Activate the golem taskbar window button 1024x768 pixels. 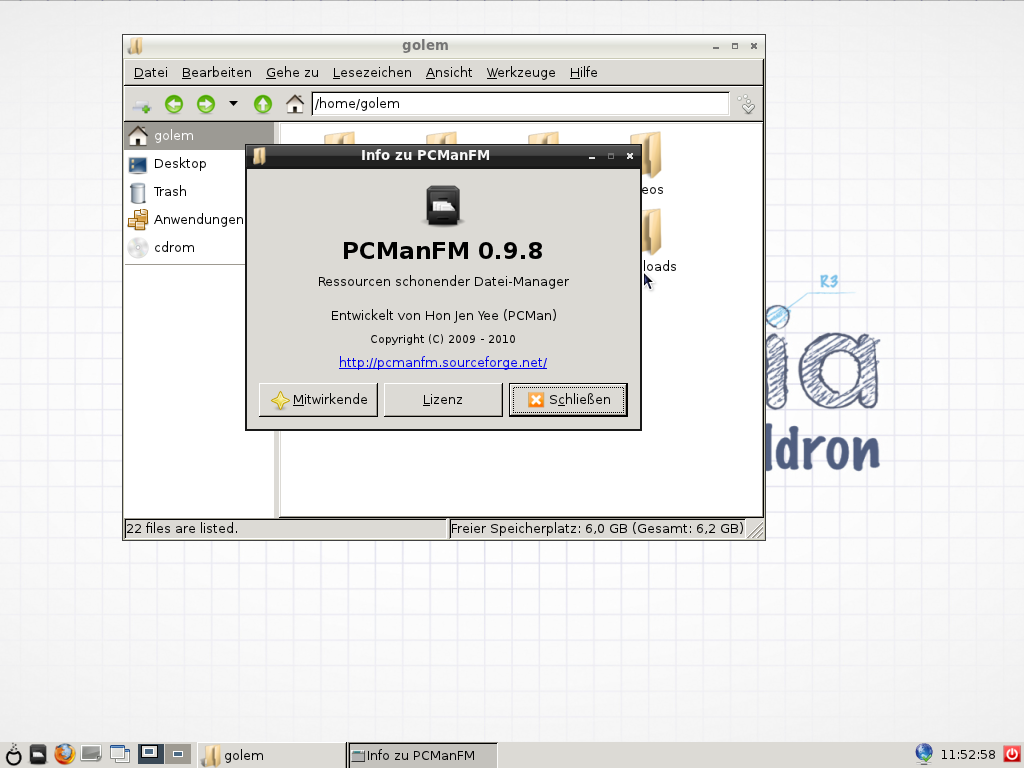pyautogui.click(x=271, y=756)
